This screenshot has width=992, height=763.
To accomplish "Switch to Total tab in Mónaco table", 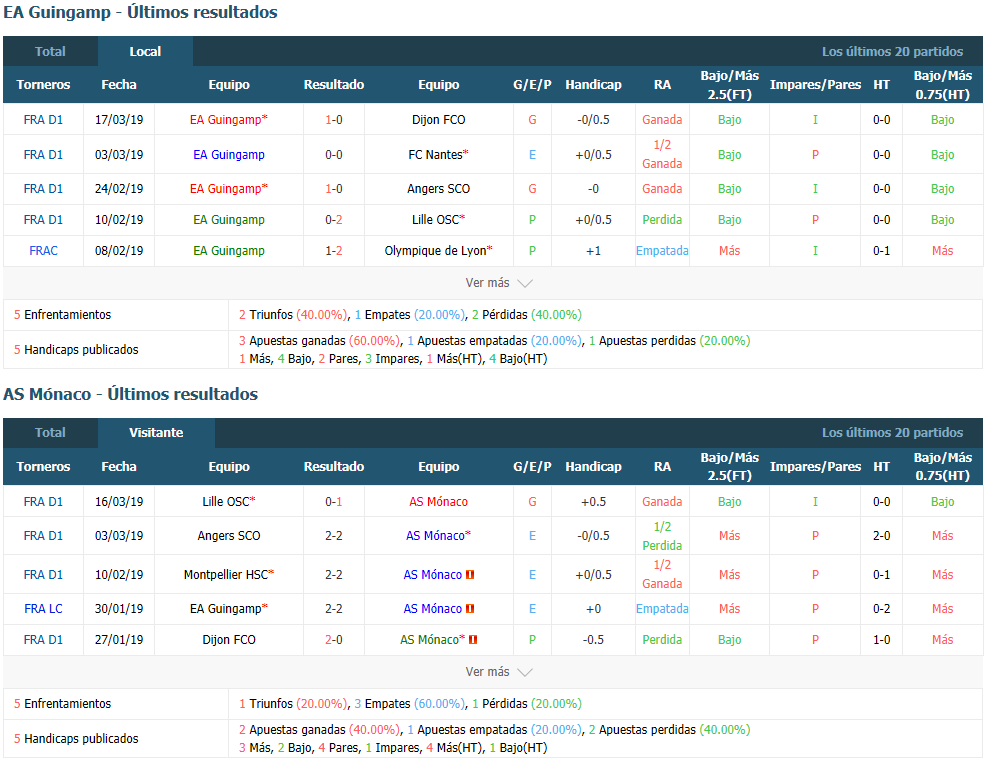I will tap(50, 433).
